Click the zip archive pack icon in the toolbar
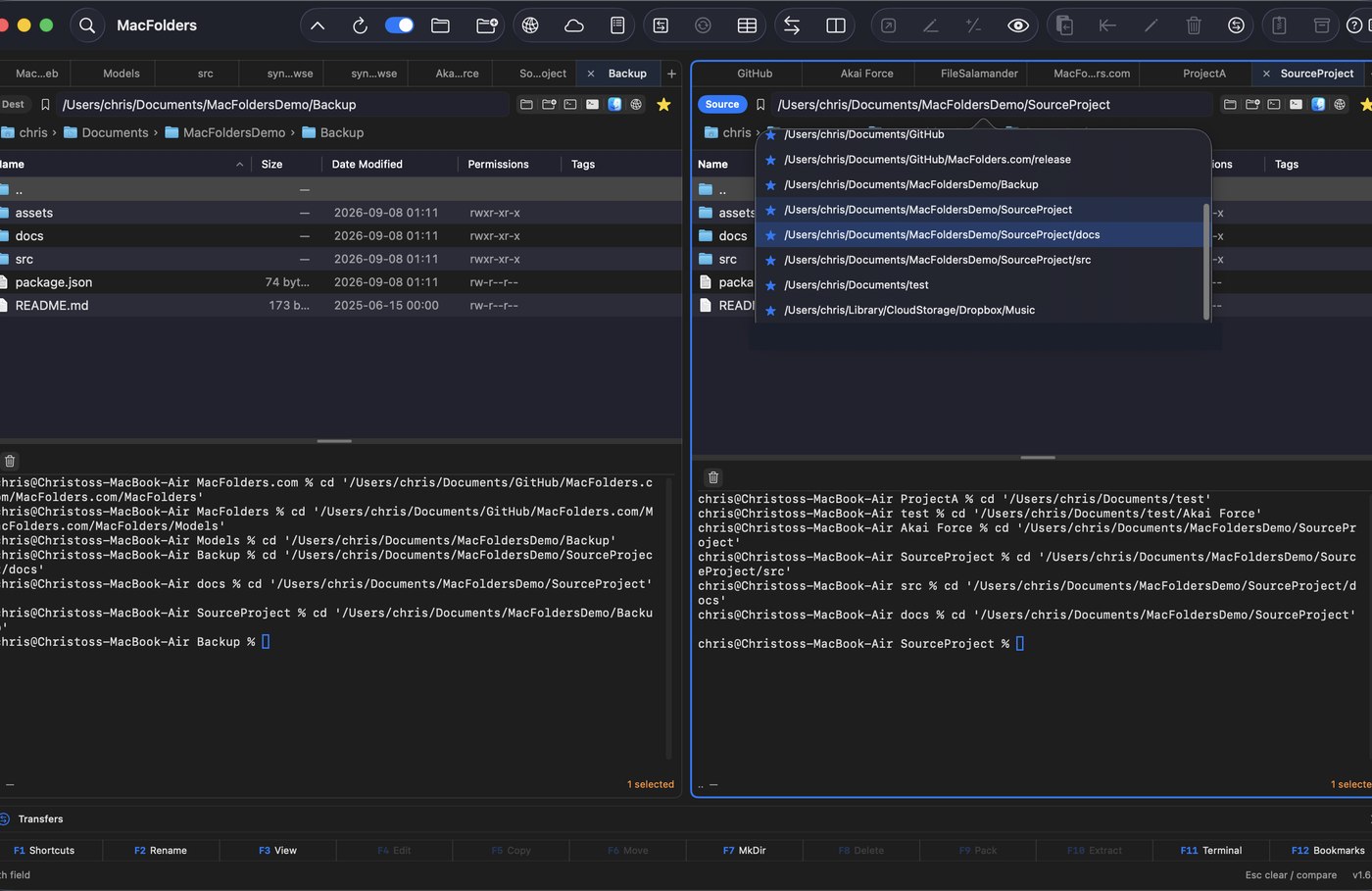Image resolution: width=1372 pixels, height=891 pixels. [1279, 25]
